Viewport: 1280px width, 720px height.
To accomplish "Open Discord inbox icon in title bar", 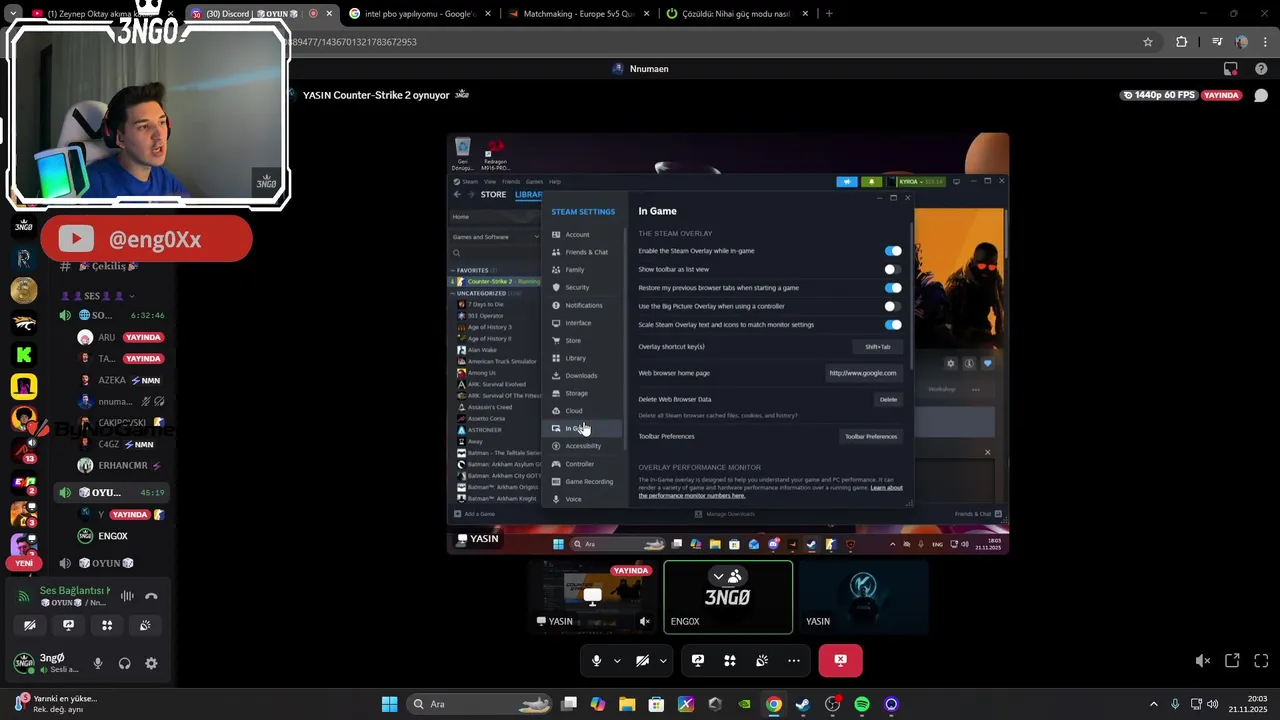I will pyautogui.click(x=1231, y=69).
